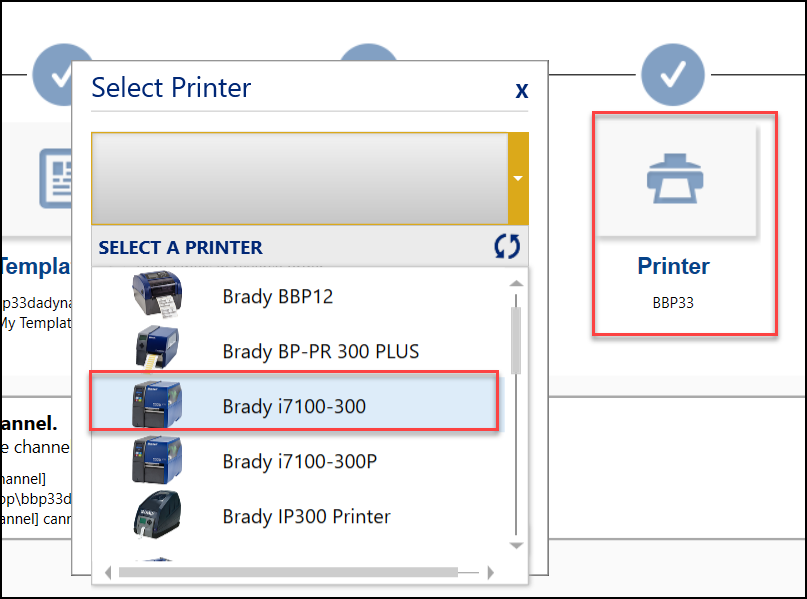The image size is (807, 599).
Task: Click the empty printer selection combo box
Action: tap(299, 179)
